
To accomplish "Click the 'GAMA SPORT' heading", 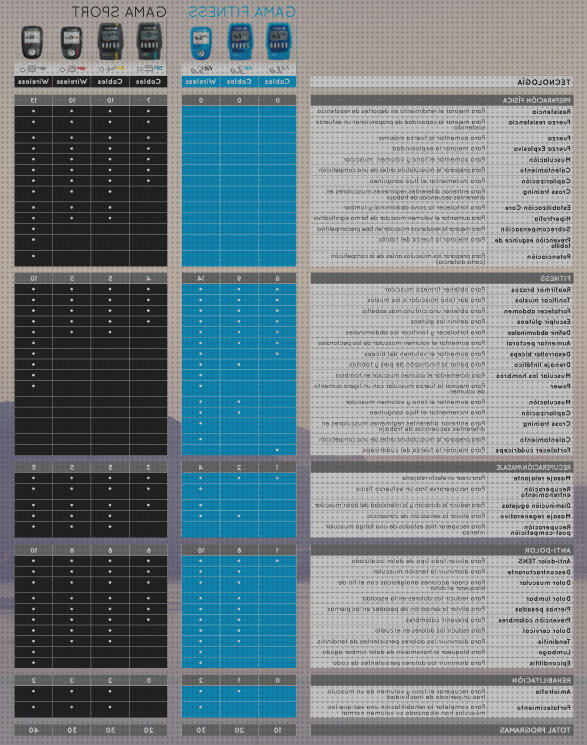I will (x=119, y=12).
